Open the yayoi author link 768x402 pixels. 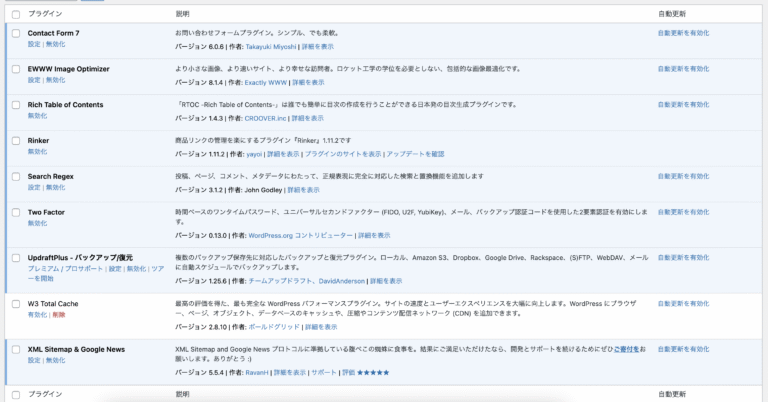[254, 154]
